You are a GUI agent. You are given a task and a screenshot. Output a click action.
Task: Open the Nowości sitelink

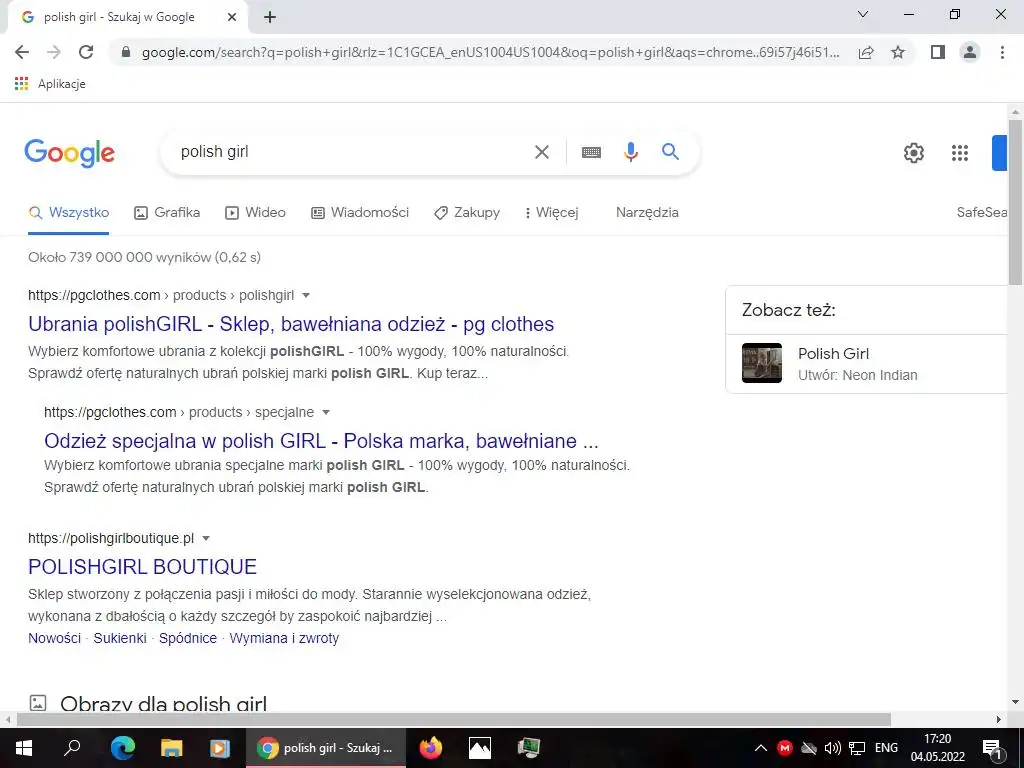[54, 638]
